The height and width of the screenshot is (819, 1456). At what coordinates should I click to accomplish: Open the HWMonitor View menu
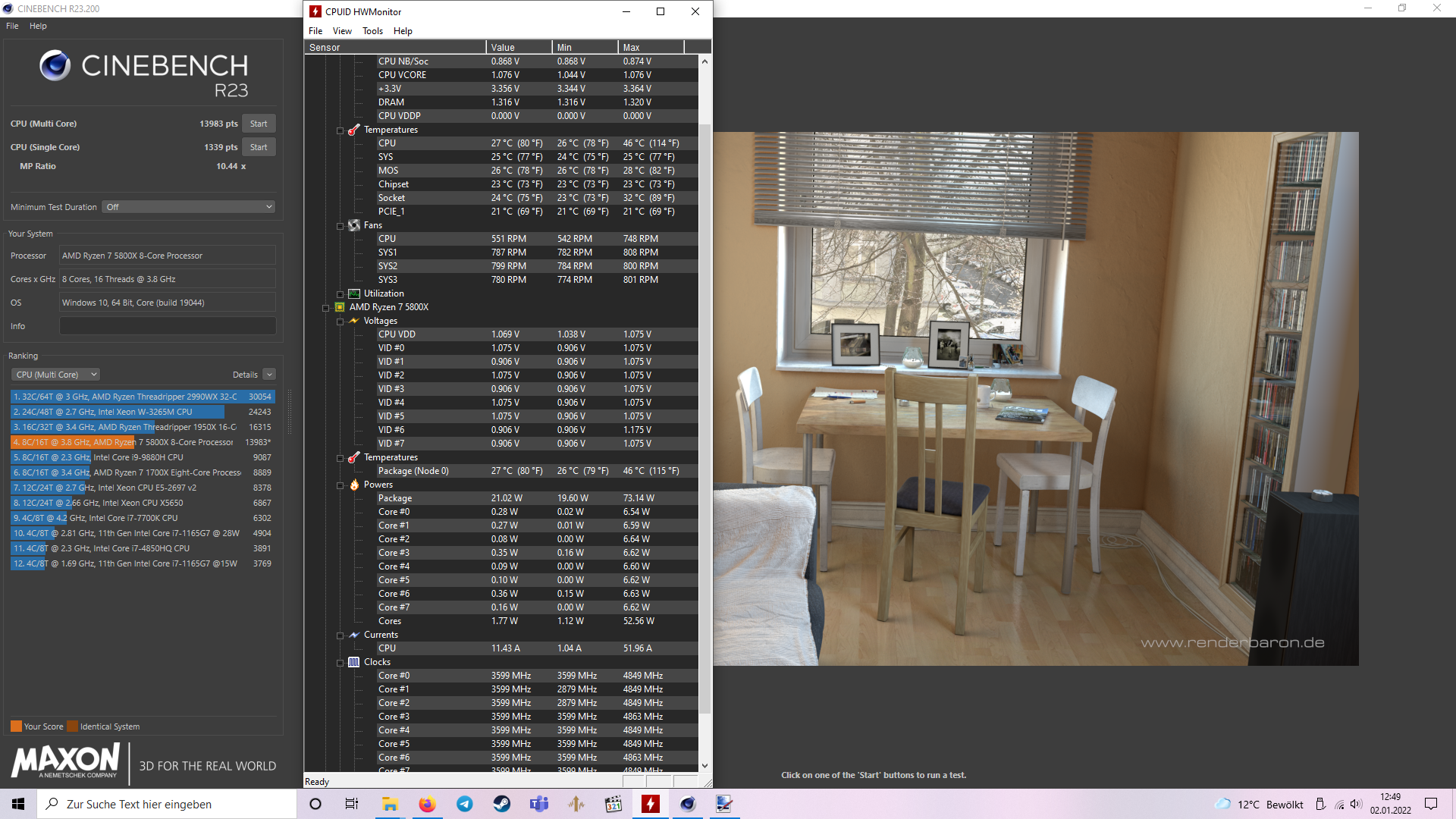pyautogui.click(x=342, y=31)
